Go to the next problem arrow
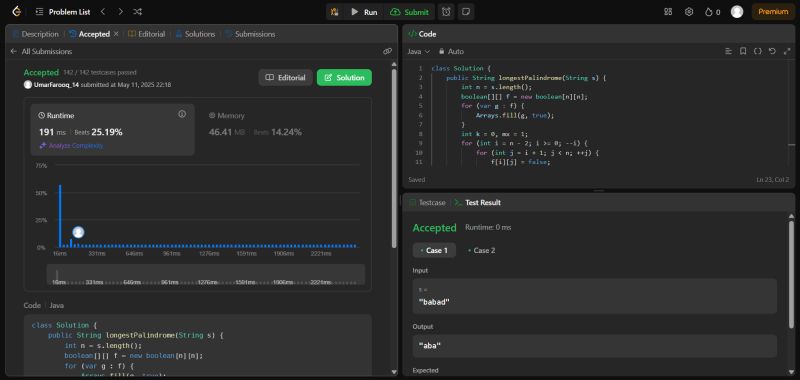The width and height of the screenshot is (800, 380). pyautogui.click(x=120, y=11)
